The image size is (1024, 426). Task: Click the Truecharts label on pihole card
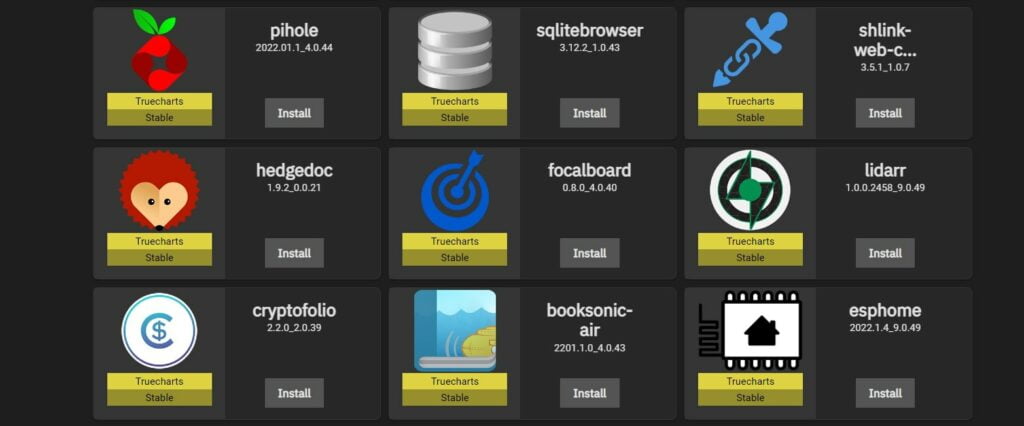click(x=159, y=101)
